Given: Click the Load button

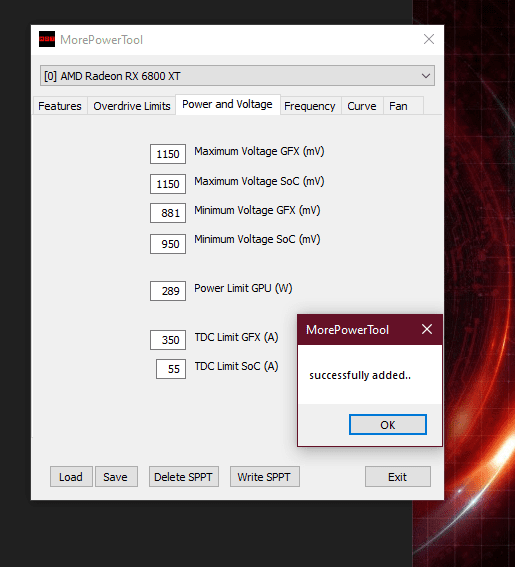Looking at the screenshot, I should pos(71,477).
